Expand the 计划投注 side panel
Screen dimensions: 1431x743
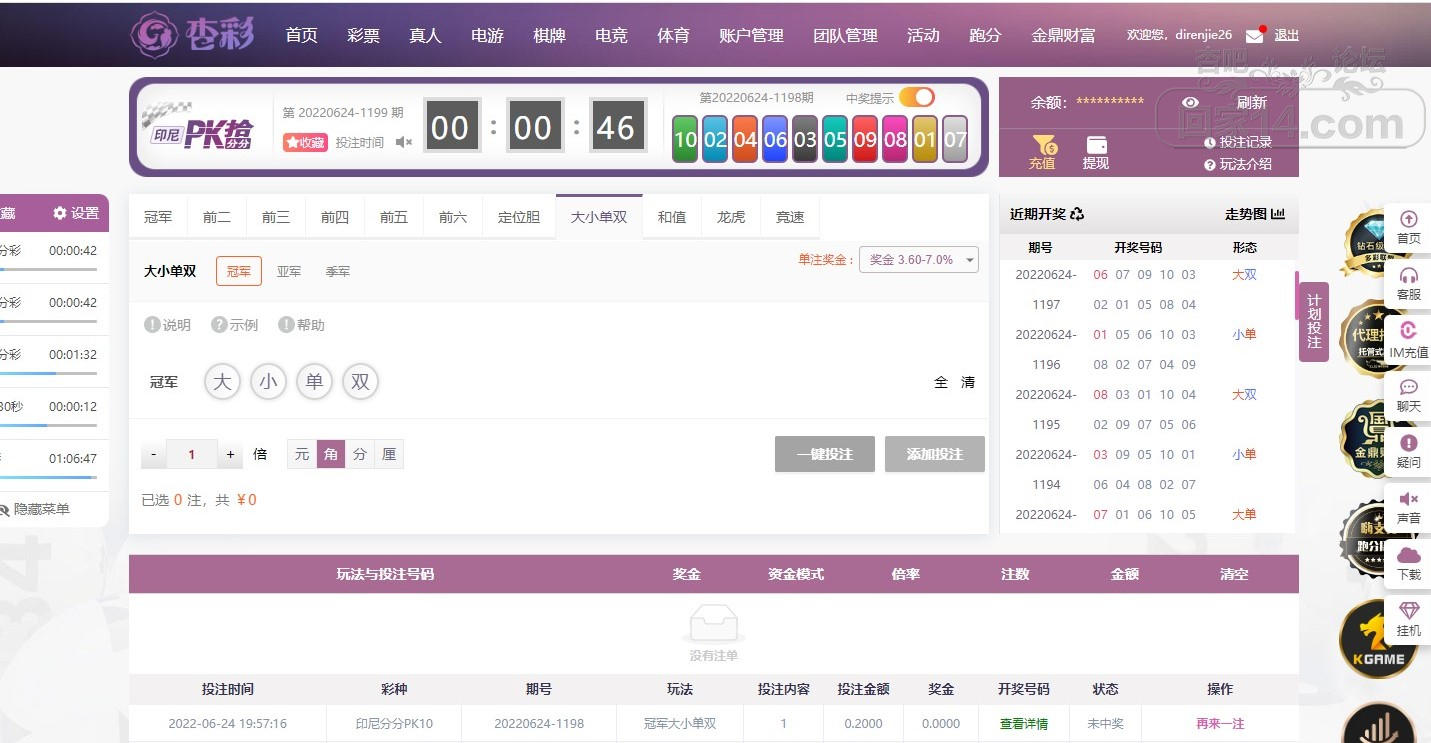1314,321
